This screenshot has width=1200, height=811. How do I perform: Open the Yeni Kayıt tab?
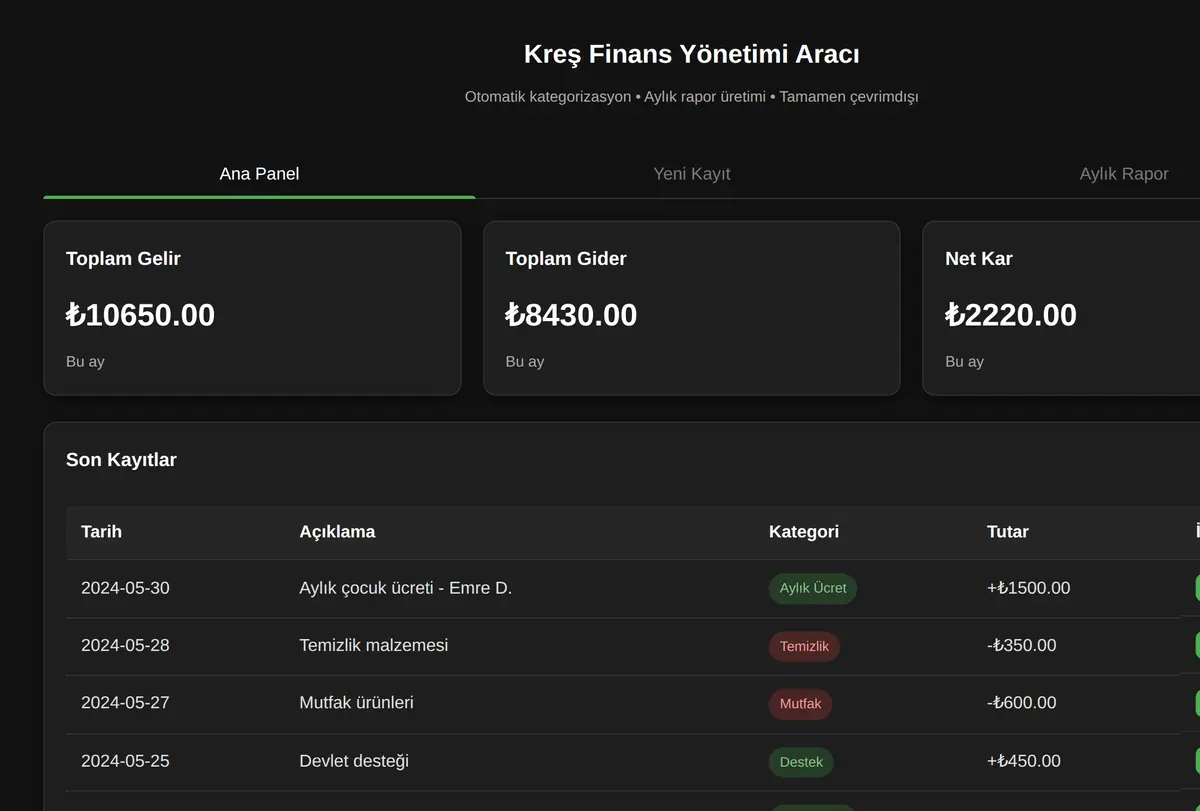(x=692, y=174)
